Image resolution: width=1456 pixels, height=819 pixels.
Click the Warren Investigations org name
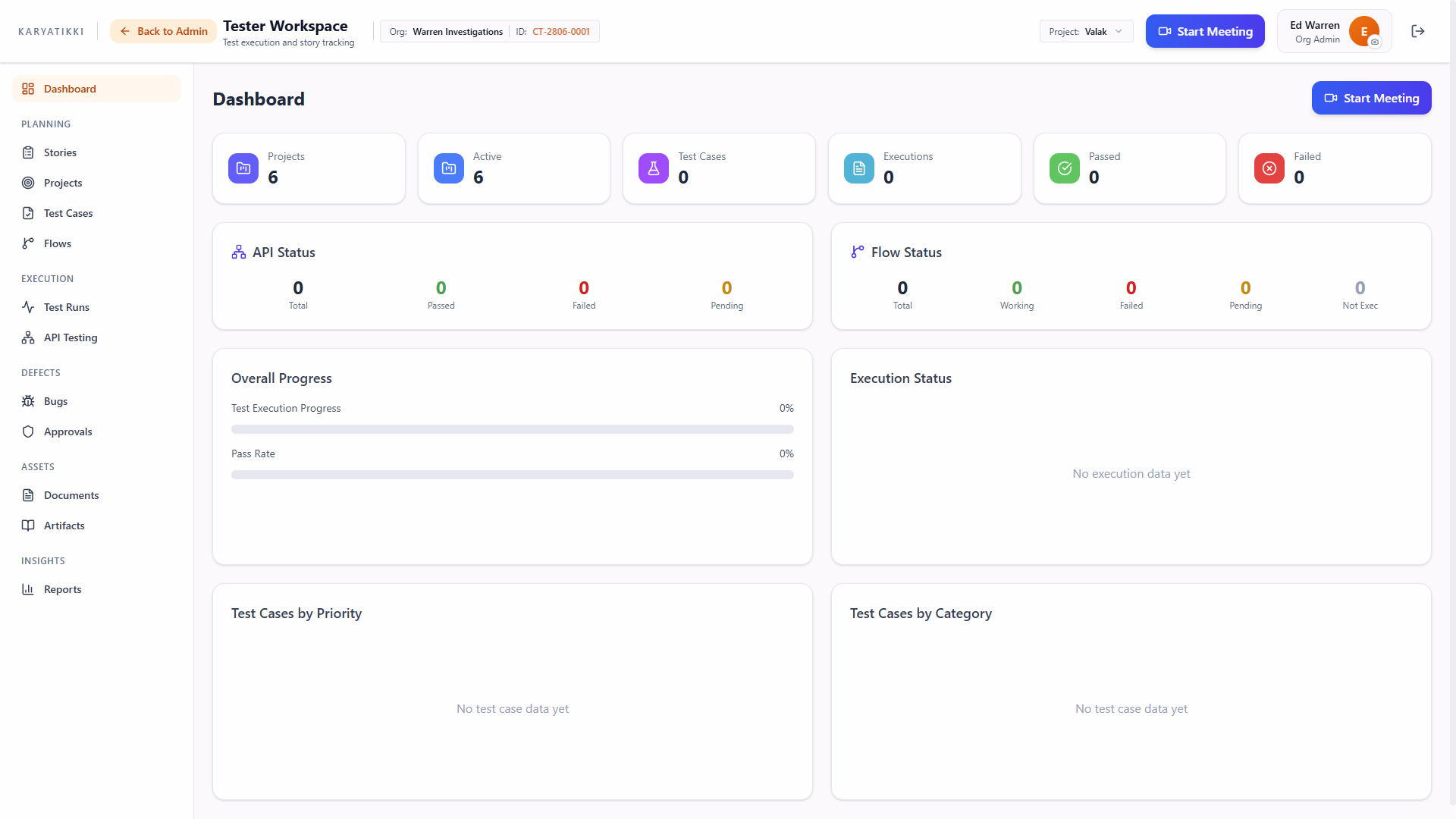pyautogui.click(x=457, y=32)
